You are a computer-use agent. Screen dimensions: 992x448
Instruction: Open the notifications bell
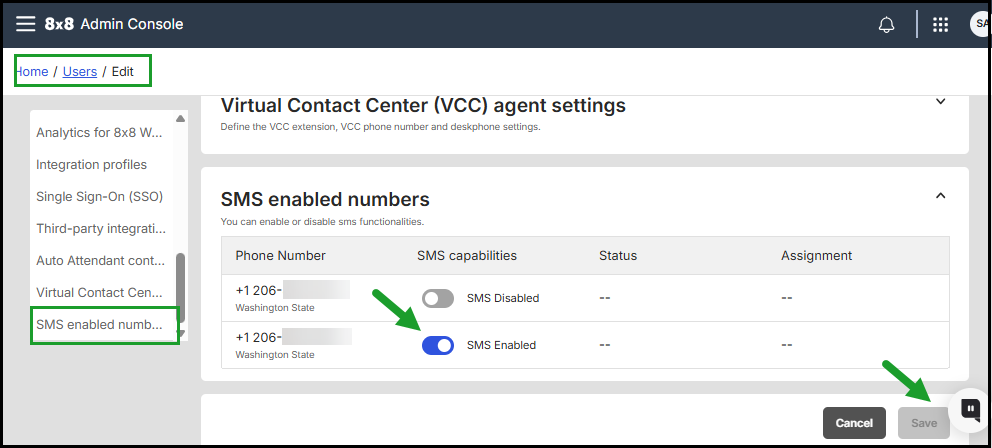coord(886,25)
